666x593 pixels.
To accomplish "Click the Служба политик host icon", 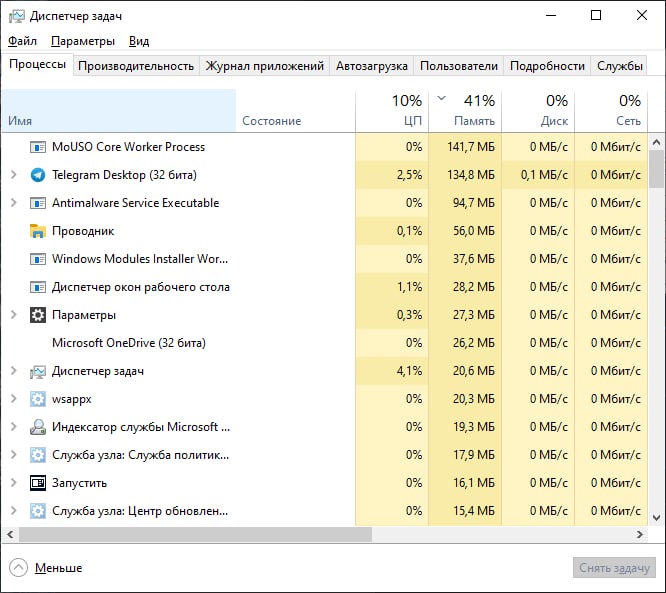I will 38,455.
